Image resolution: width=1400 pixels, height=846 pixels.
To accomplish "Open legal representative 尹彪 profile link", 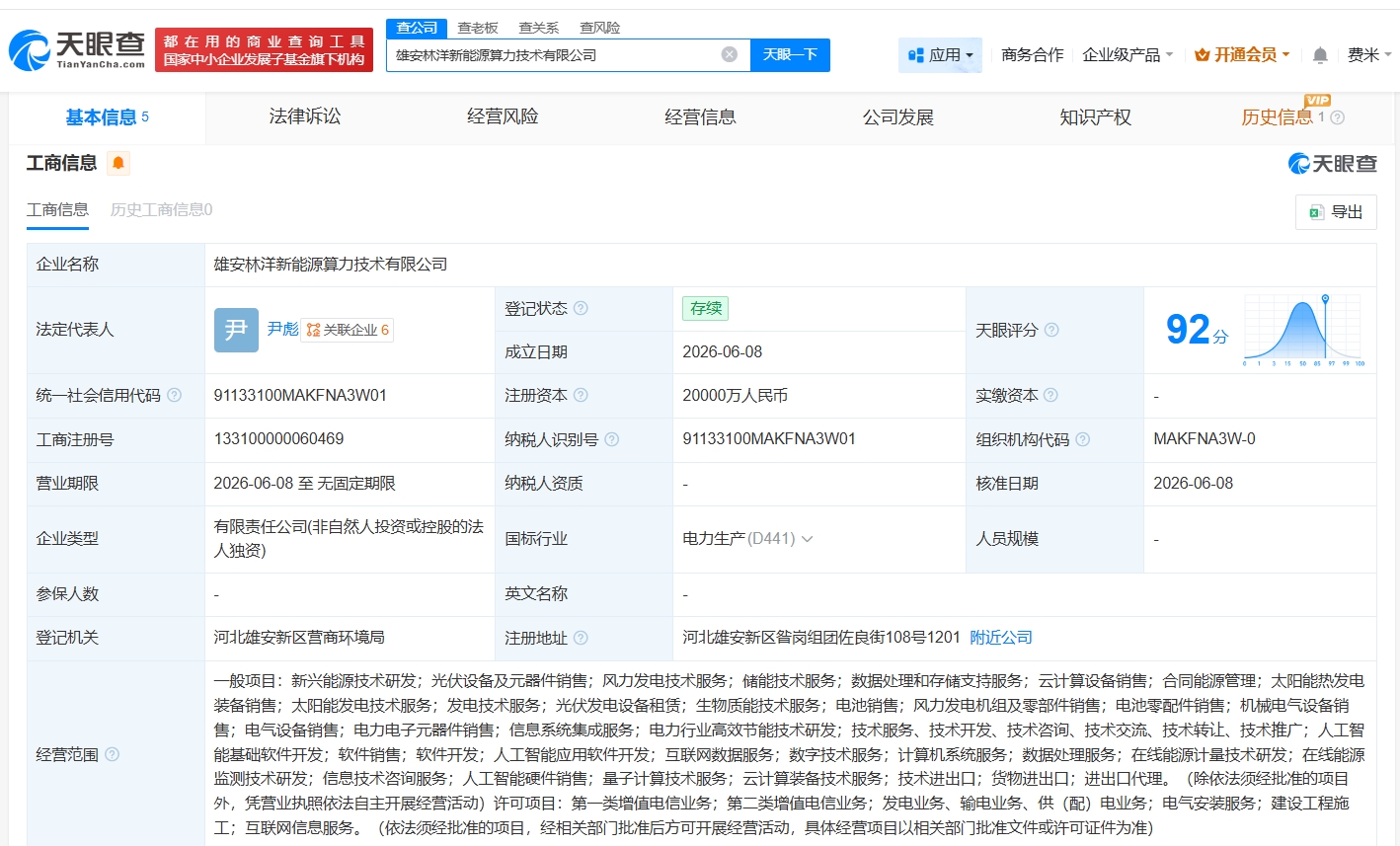I will point(282,330).
